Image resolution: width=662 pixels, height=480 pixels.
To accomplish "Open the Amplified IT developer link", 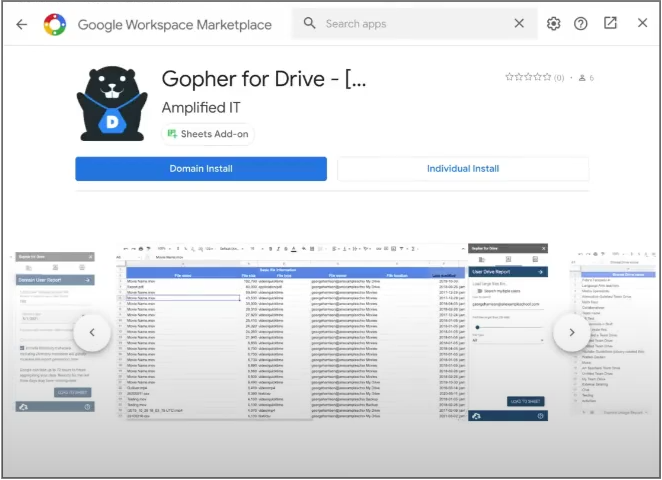I will pos(201,107).
